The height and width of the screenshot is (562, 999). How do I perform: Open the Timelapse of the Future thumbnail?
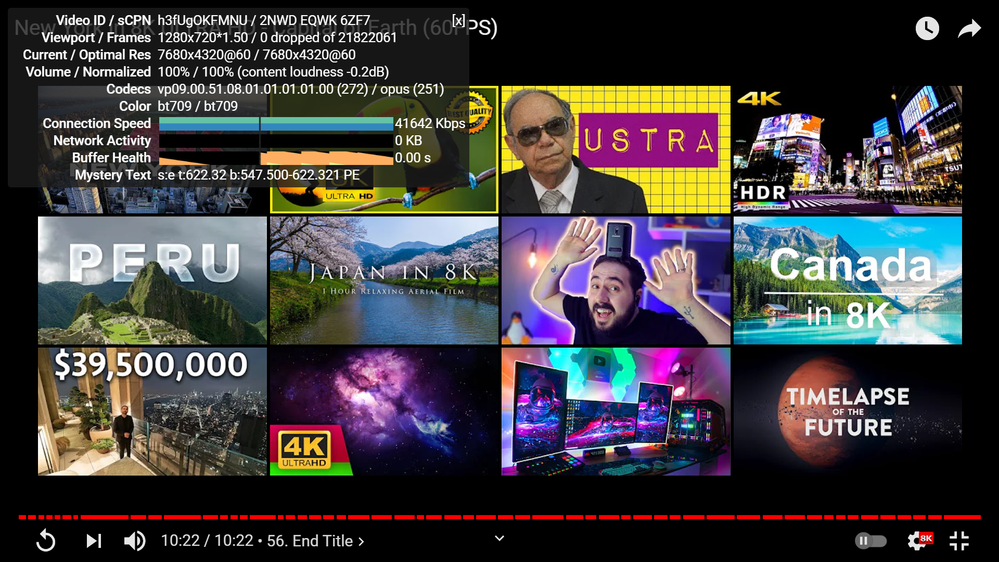[847, 412]
